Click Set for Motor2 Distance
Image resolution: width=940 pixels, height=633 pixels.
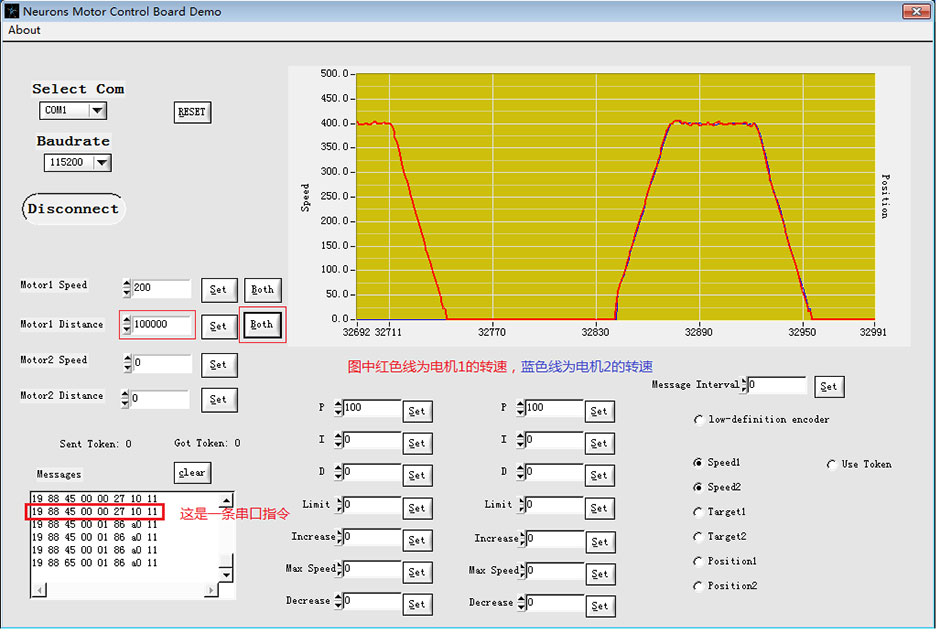pyautogui.click(x=218, y=400)
